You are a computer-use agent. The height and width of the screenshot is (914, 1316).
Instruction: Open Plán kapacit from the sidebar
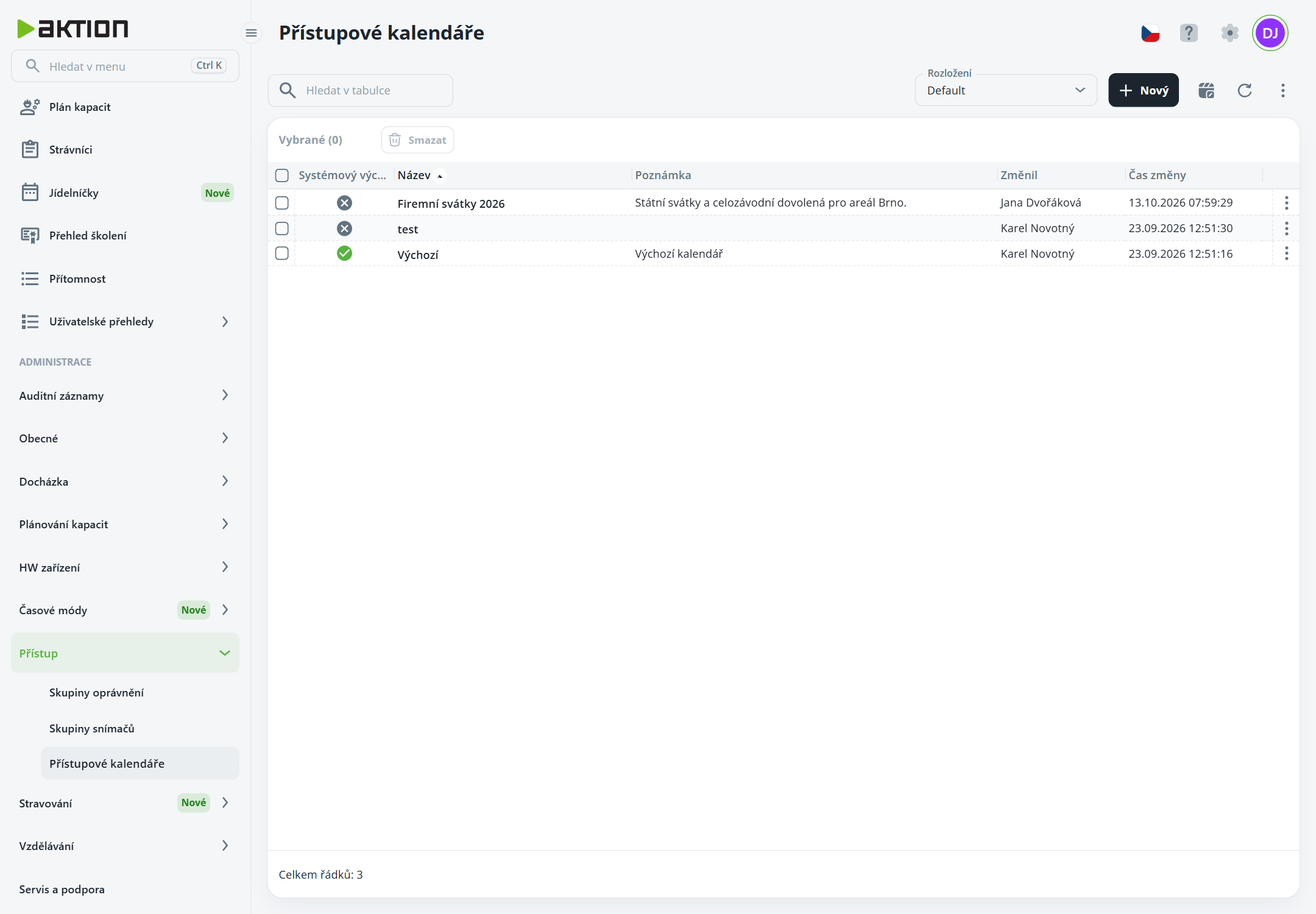tap(125, 107)
